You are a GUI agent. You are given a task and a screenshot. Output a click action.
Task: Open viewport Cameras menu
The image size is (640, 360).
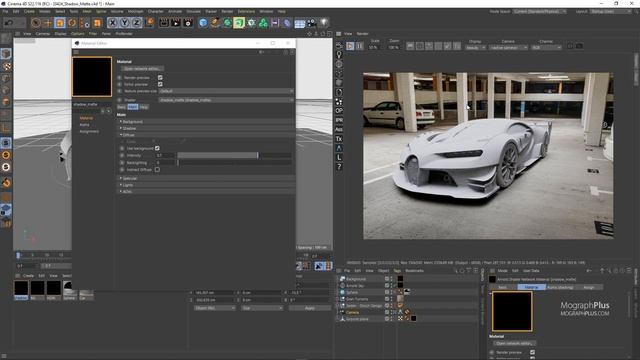coord(43,34)
